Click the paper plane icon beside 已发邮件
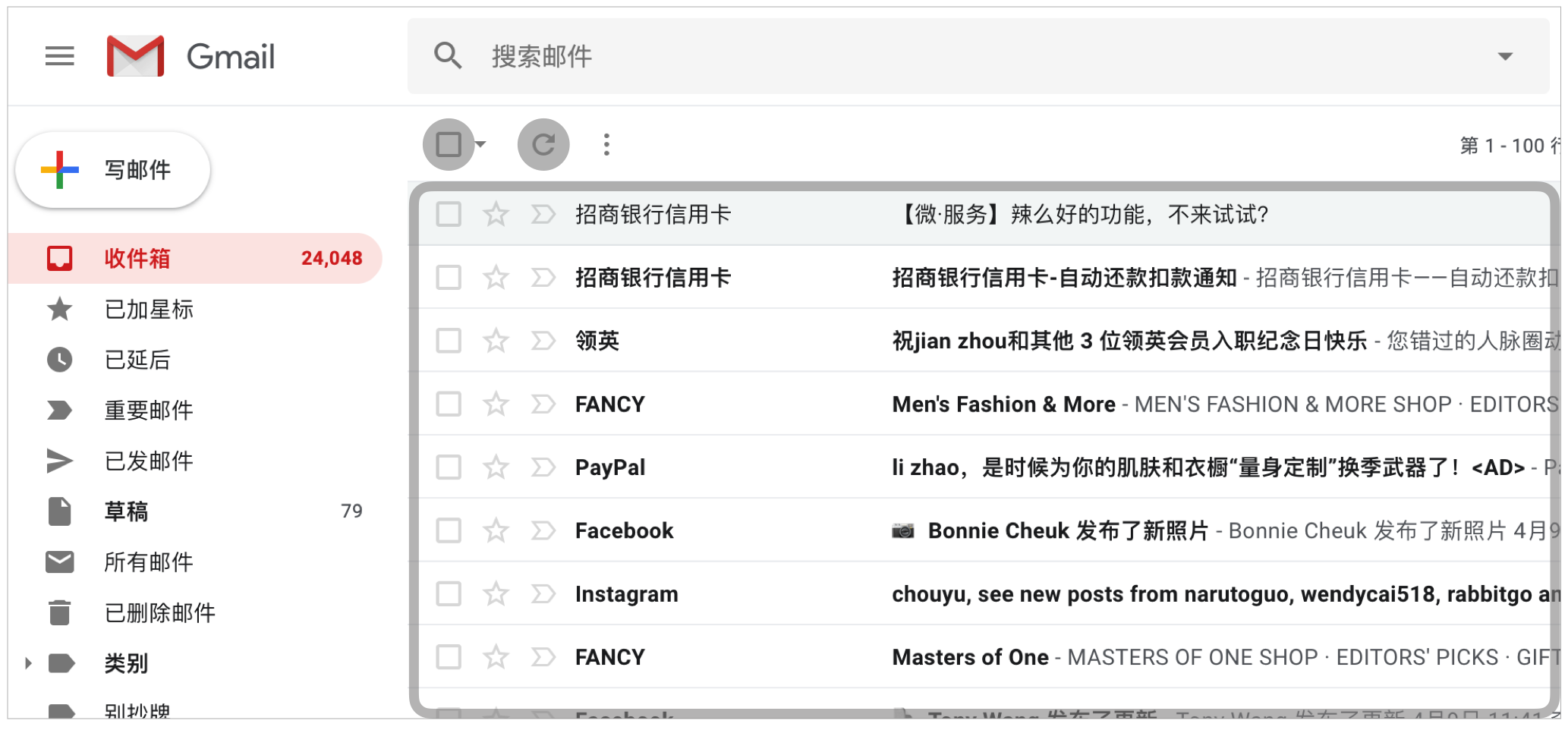Image resolution: width=1568 pixels, height=730 pixels. [60, 461]
